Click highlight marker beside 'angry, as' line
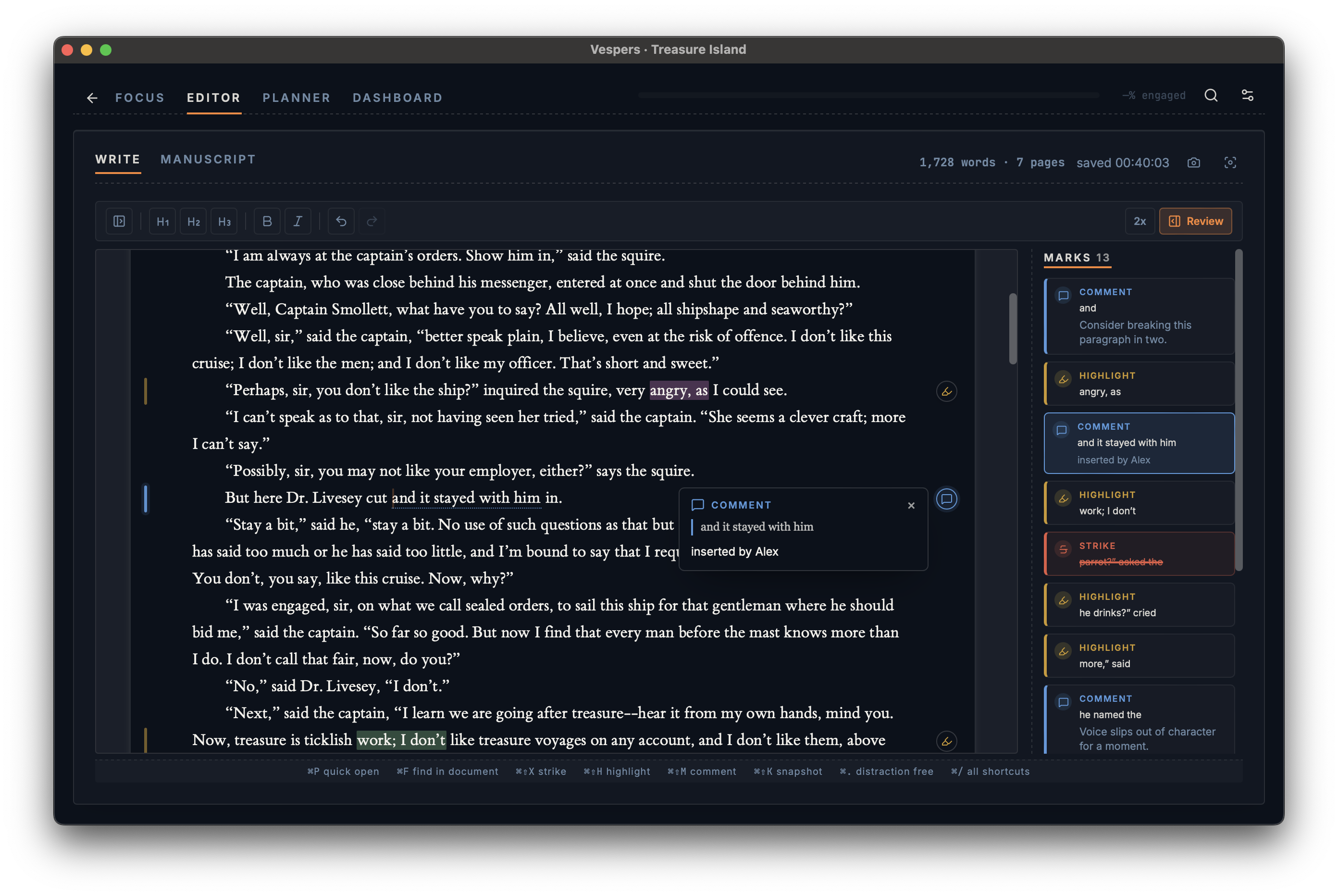1338x896 pixels. pyautogui.click(x=947, y=391)
